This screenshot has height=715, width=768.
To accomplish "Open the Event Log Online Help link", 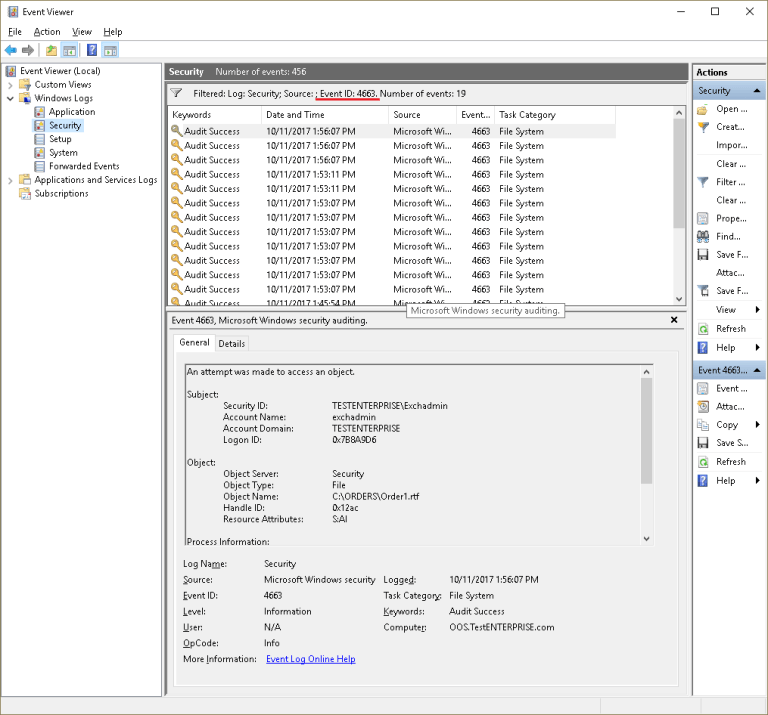I will [x=311, y=659].
